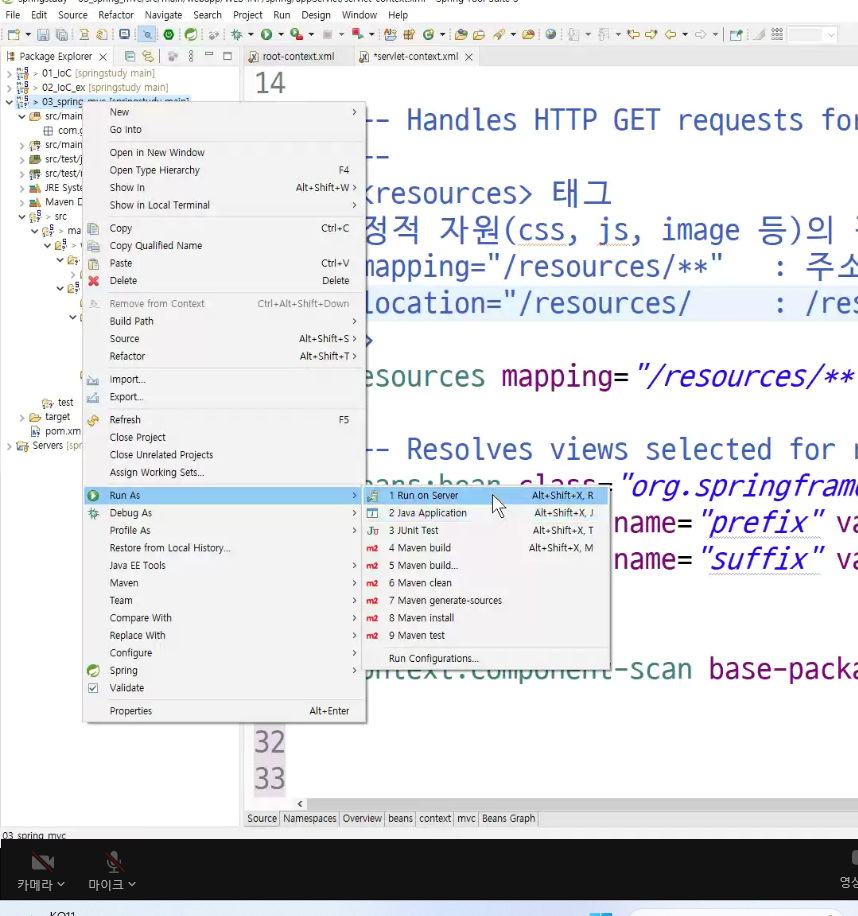Click JUnit Test in Run As submenu
The image size is (858, 916).
coord(487,530)
